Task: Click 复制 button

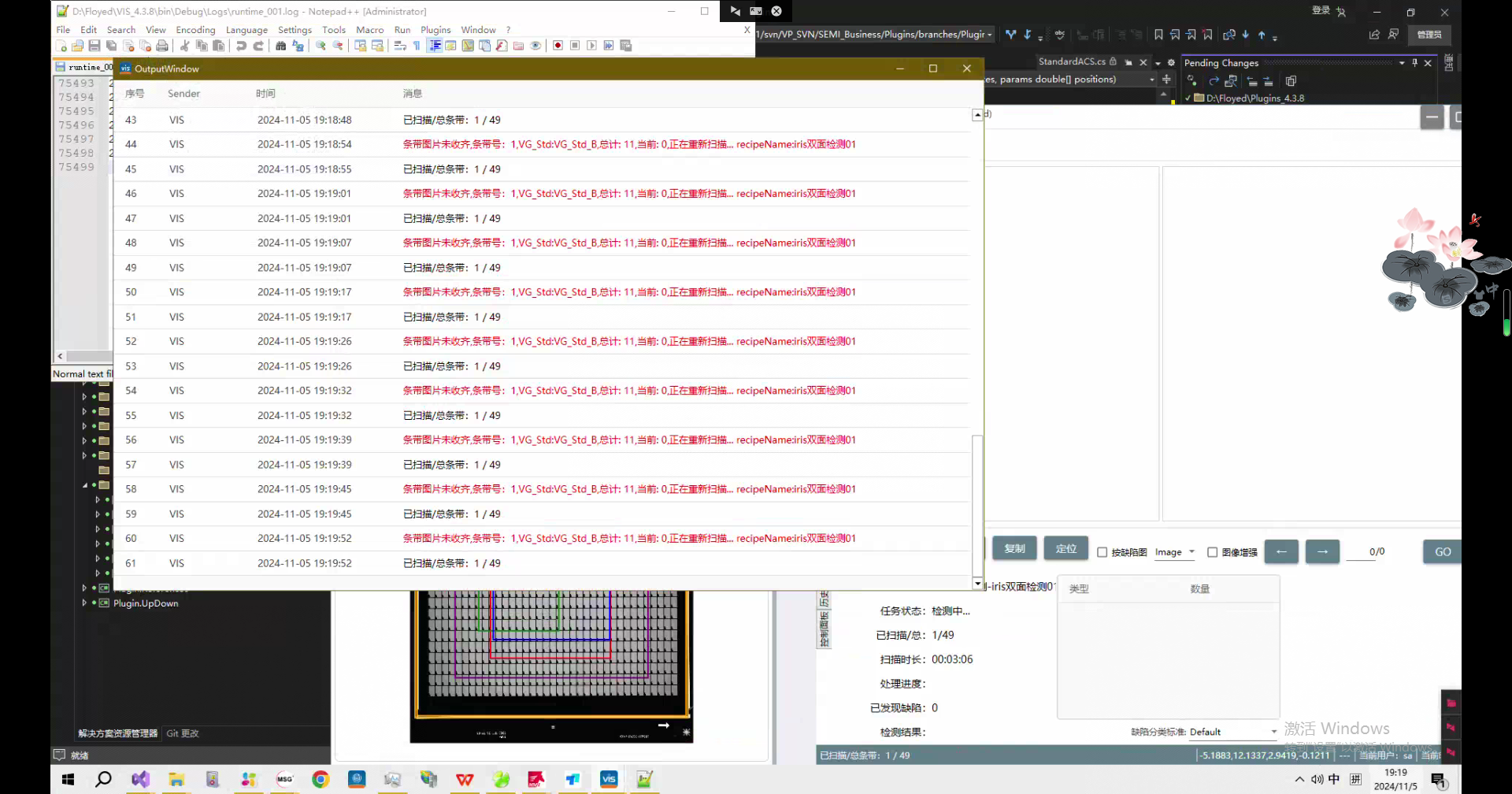Action: (x=1014, y=548)
